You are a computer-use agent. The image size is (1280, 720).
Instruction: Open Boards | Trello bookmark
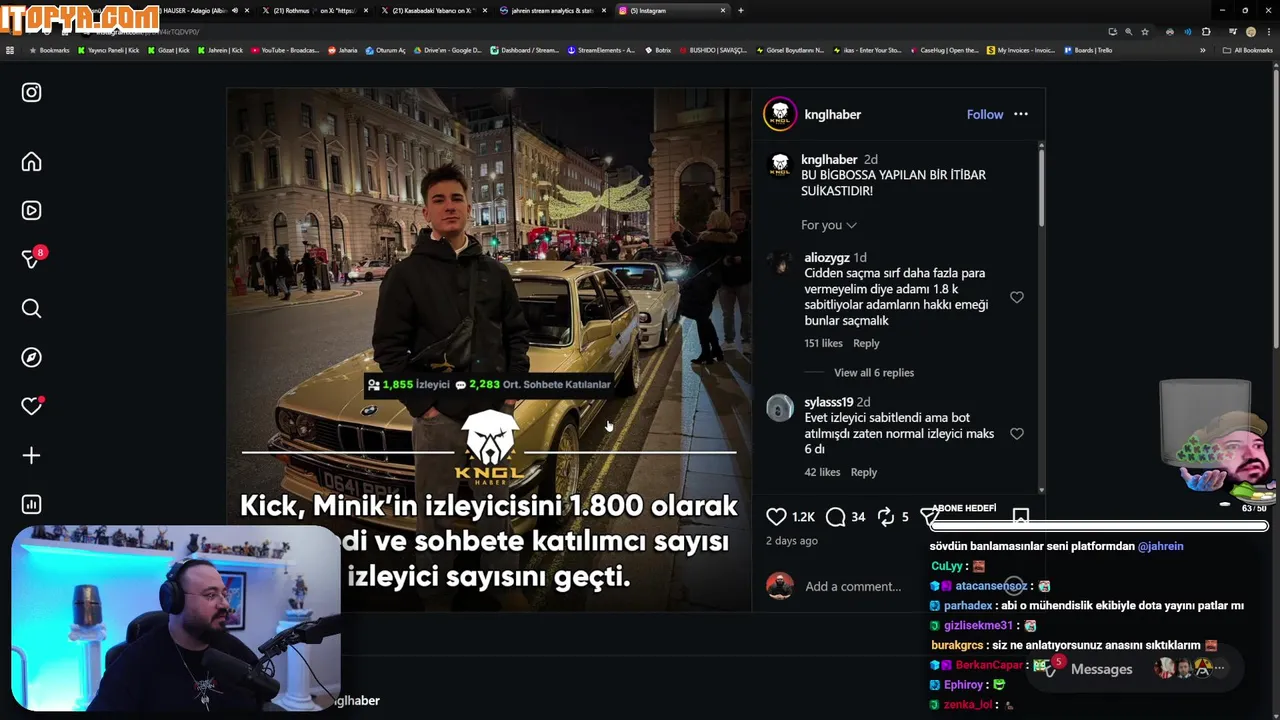(x=1088, y=50)
